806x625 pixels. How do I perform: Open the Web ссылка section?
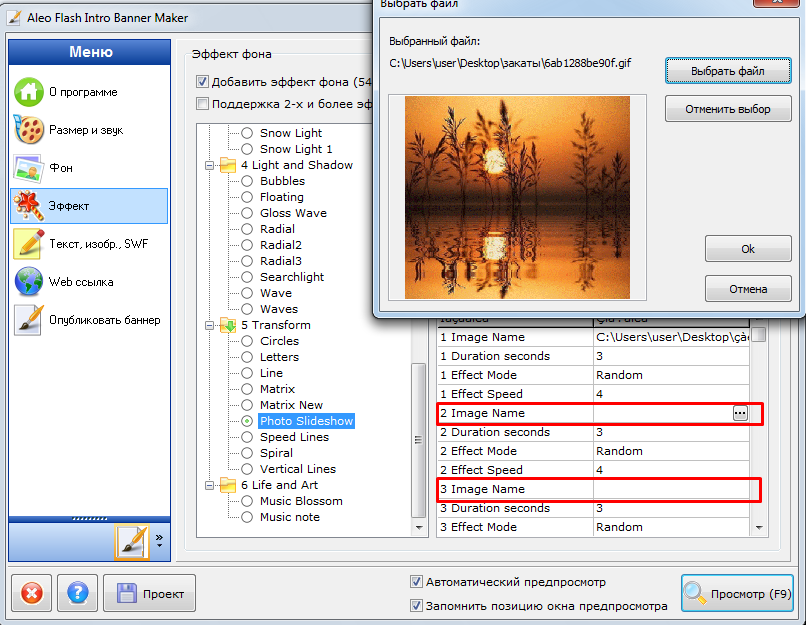pyautogui.click(x=89, y=282)
